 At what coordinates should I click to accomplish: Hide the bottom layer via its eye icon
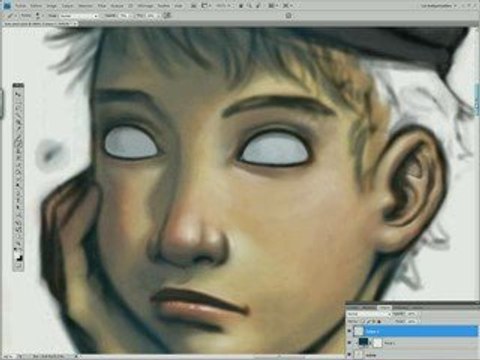click(x=349, y=354)
